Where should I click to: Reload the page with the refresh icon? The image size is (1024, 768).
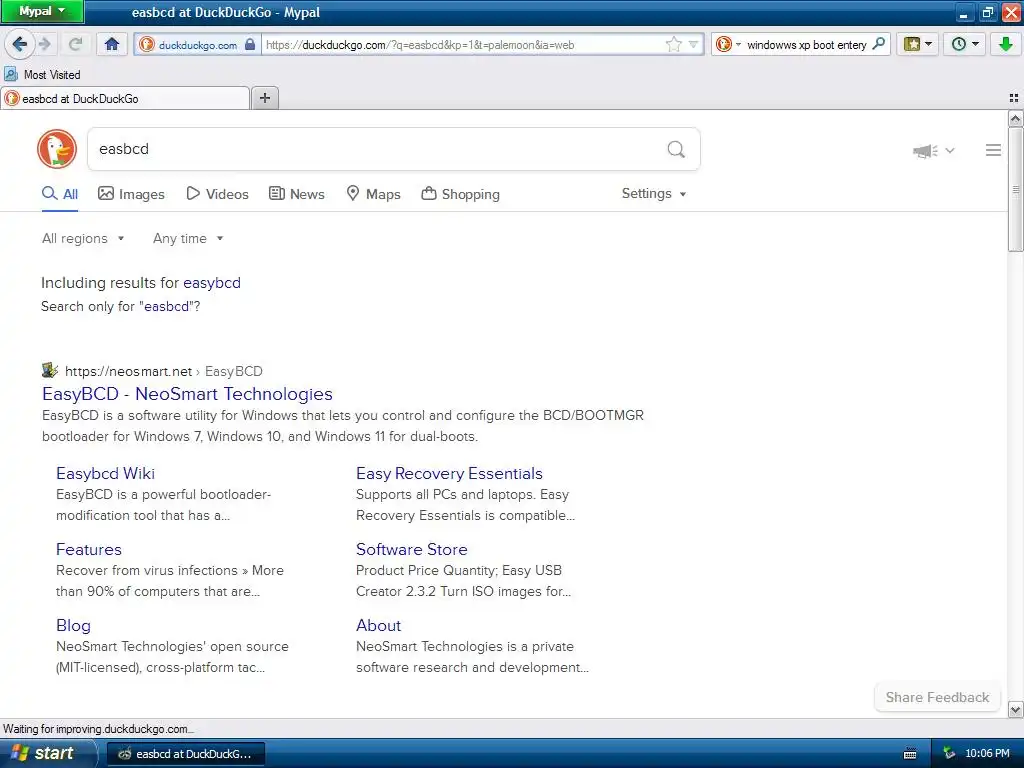click(75, 44)
